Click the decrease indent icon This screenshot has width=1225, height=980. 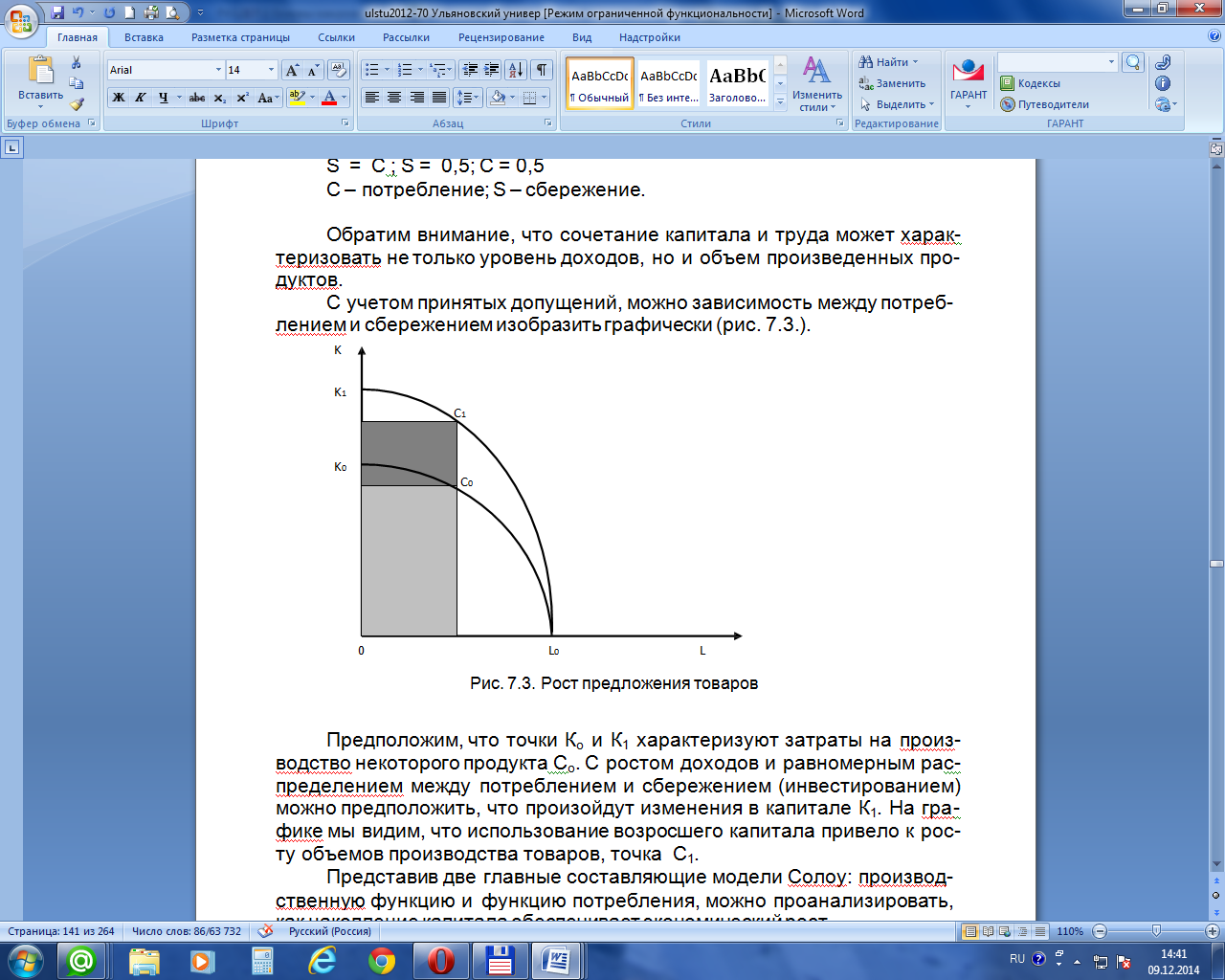470,70
